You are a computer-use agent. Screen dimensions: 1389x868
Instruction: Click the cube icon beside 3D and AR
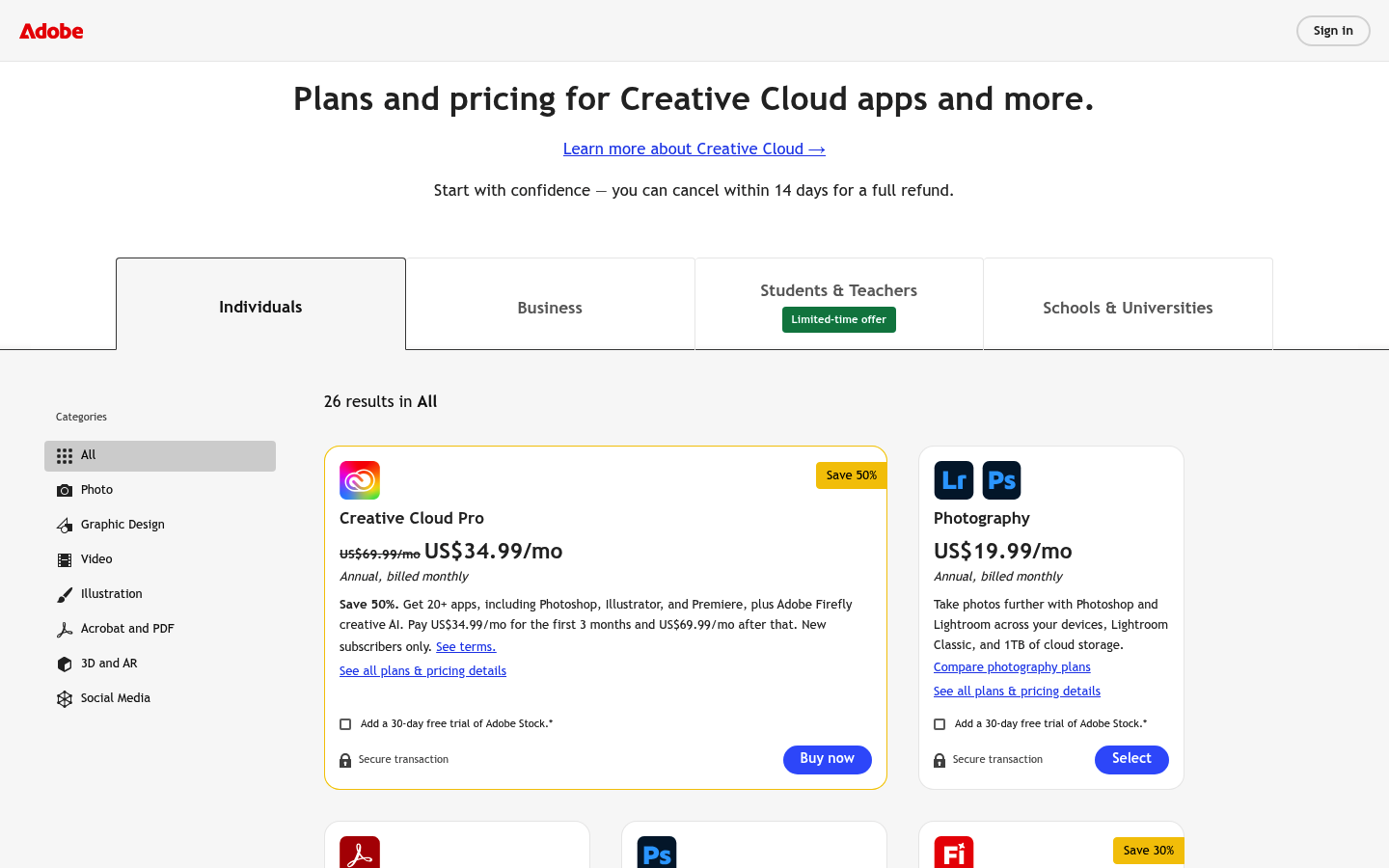[x=65, y=665]
